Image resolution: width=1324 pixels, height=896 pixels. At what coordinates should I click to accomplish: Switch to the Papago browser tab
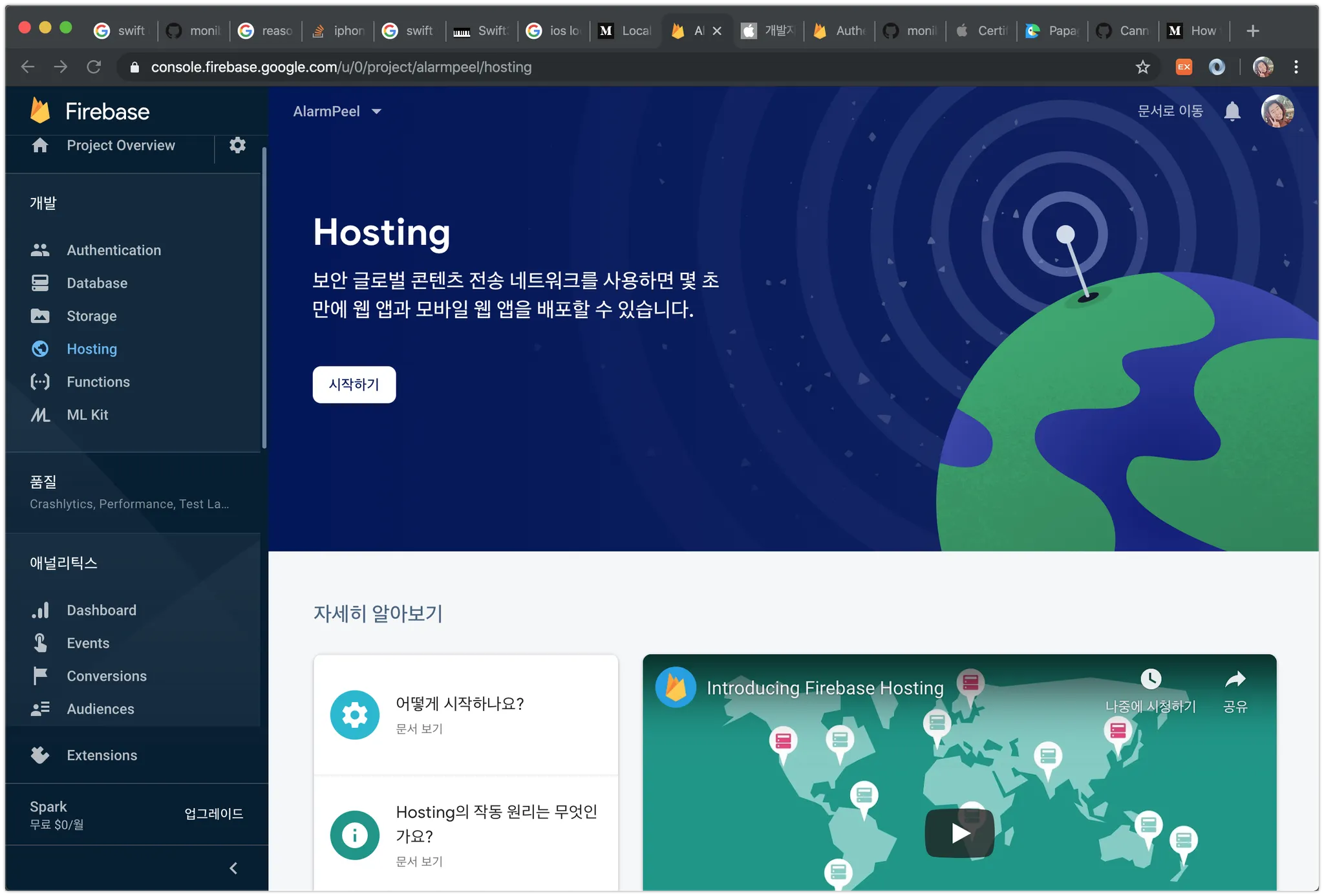1054,30
